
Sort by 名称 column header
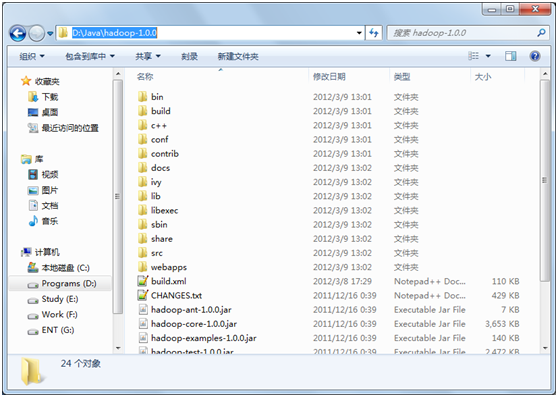click(145, 76)
